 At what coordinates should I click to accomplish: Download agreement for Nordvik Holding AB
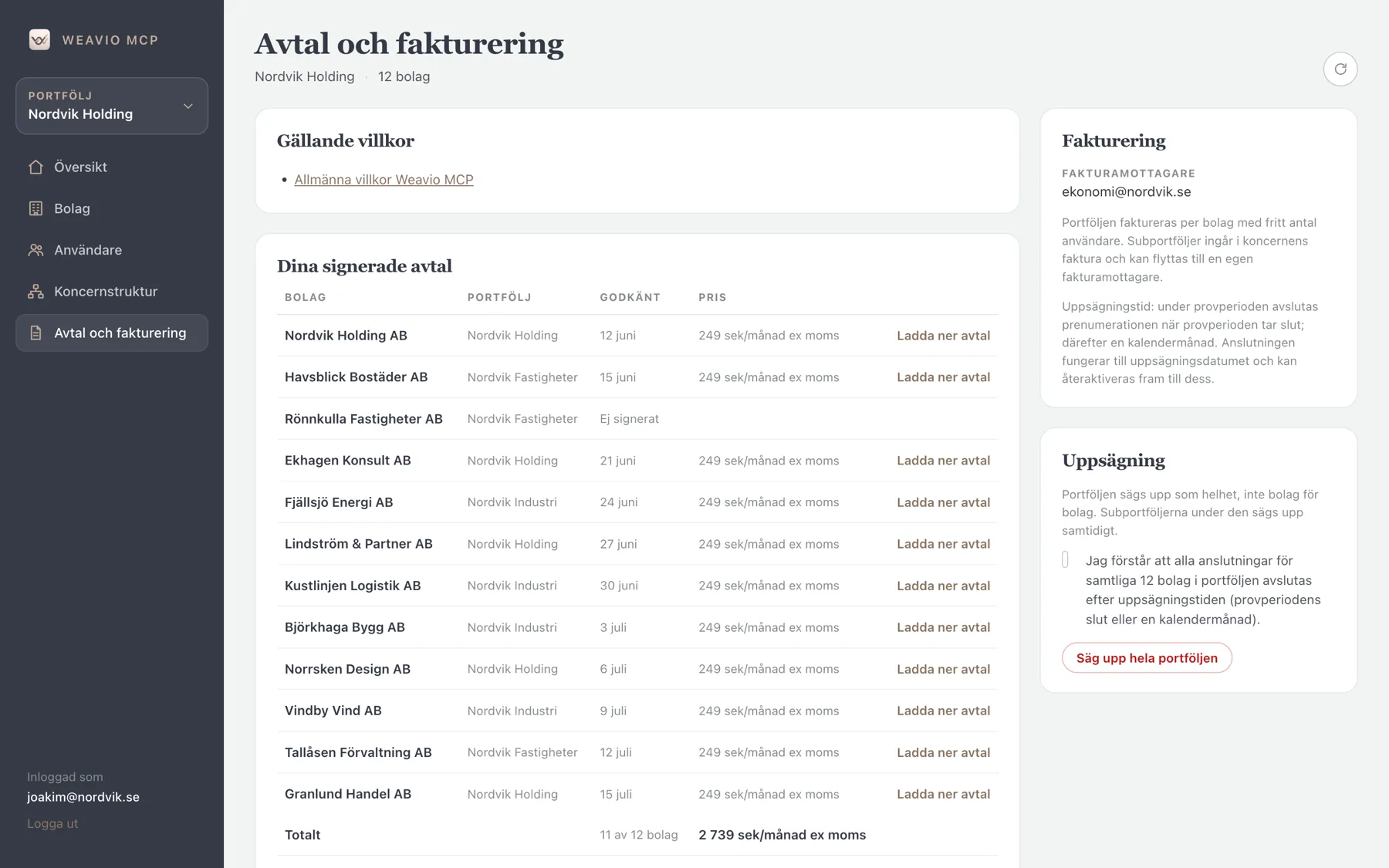(943, 336)
